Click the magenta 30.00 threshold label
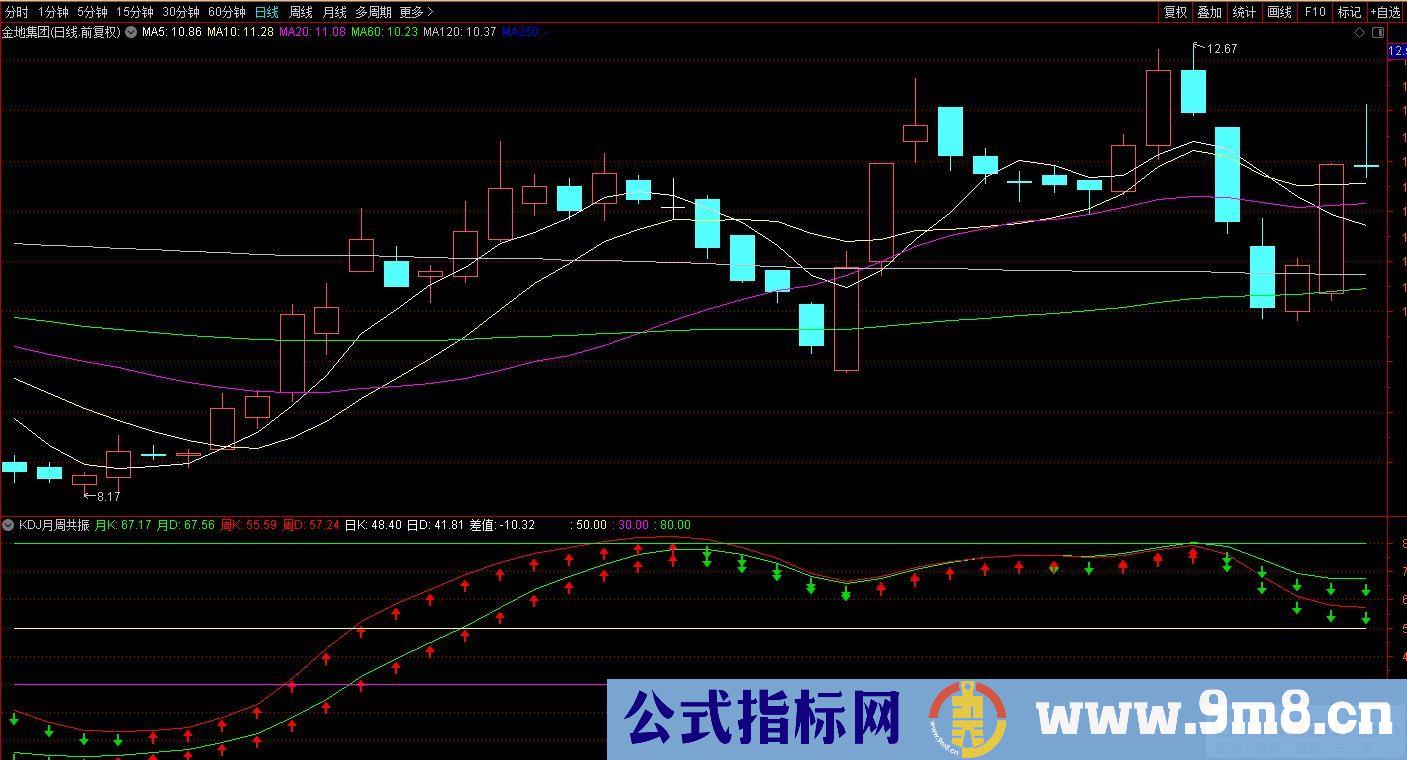This screenshot has height=760, width=1407. pos(634,525)
